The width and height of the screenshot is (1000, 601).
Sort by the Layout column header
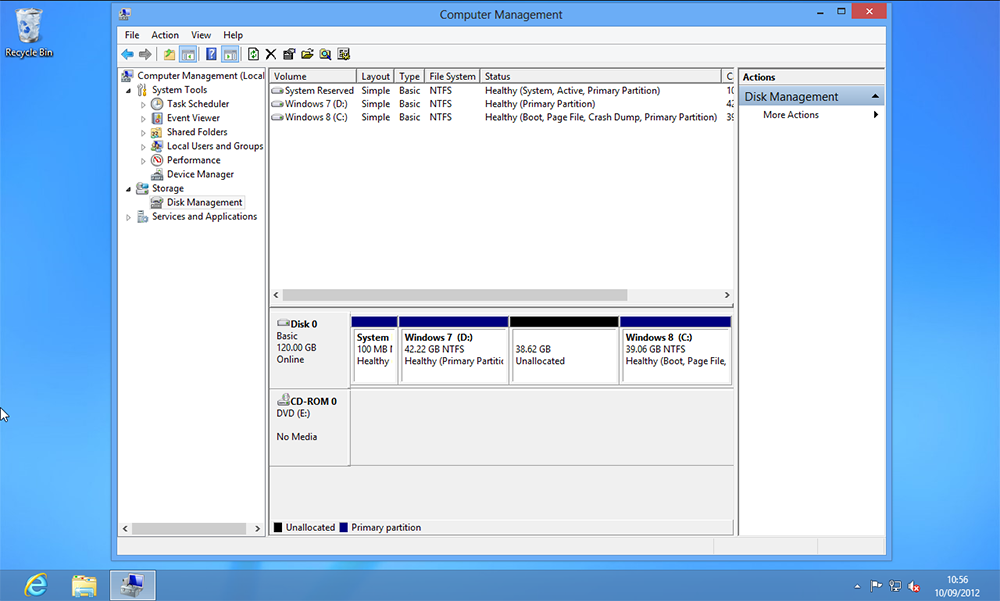point(375,77)
